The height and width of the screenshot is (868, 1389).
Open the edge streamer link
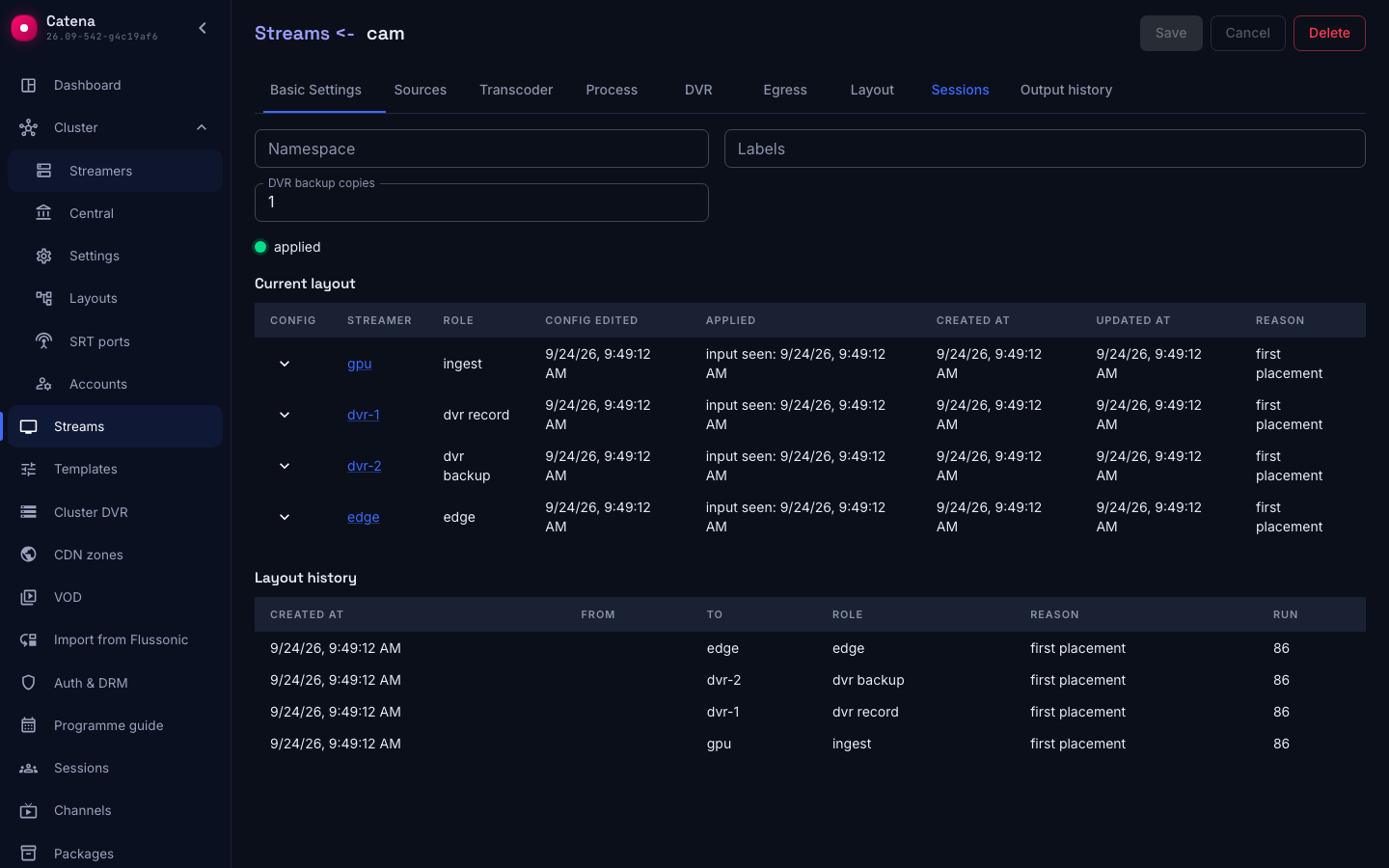point(363,517)
